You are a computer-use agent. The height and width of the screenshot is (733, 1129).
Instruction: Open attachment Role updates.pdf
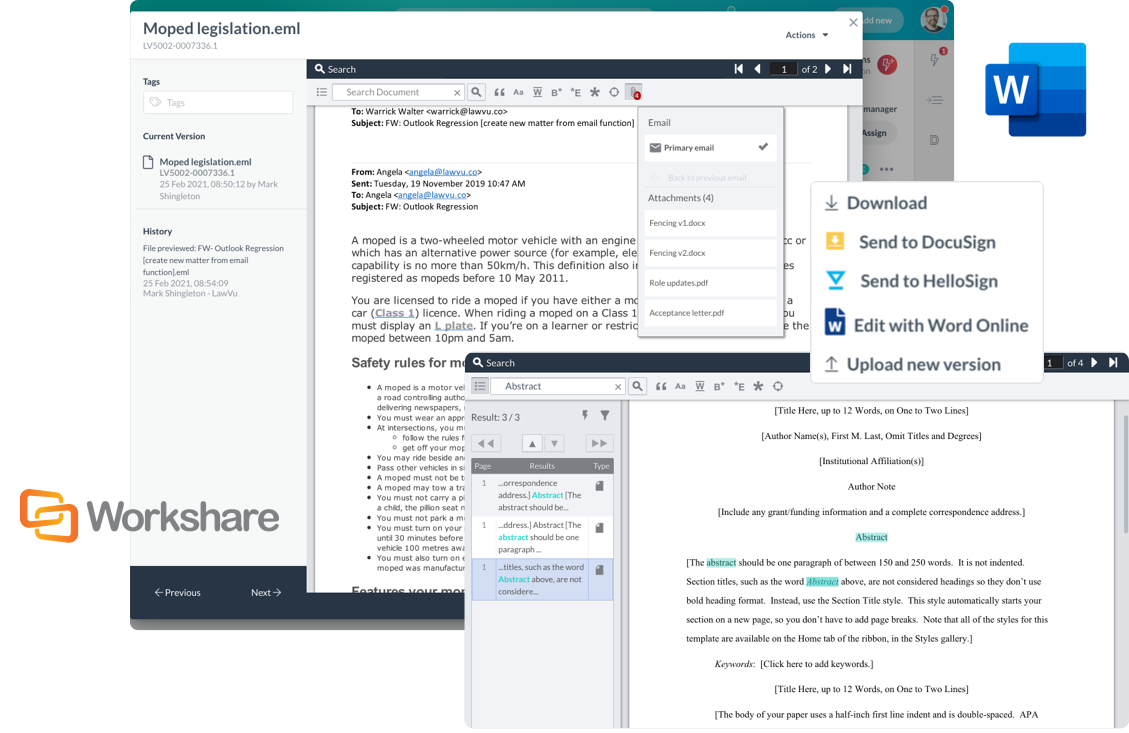[709, 283]
